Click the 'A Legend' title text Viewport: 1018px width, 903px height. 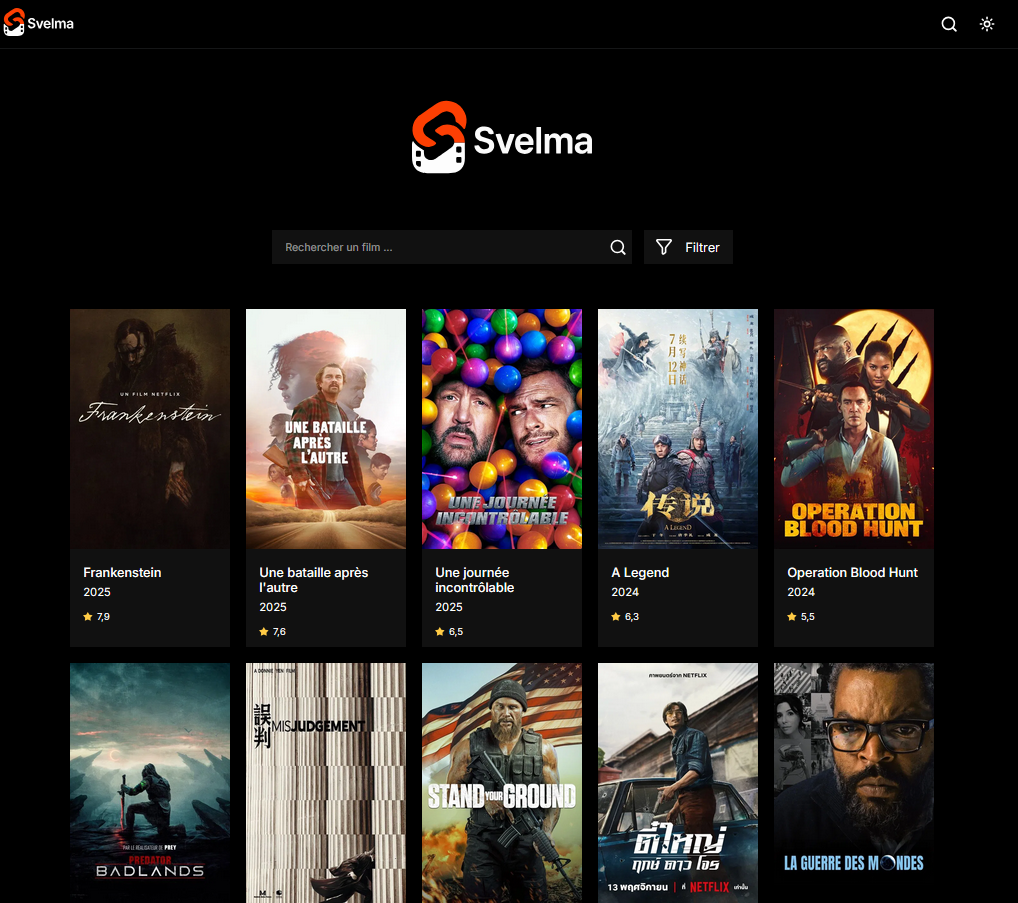[640, 573]
